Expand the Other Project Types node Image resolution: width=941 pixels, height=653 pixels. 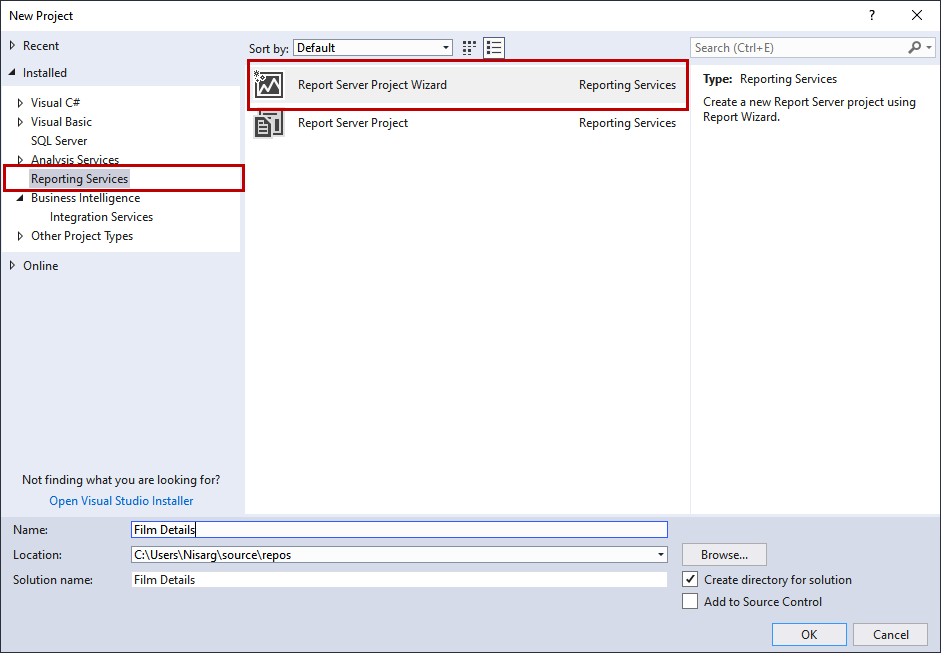(x=20, y=236)
